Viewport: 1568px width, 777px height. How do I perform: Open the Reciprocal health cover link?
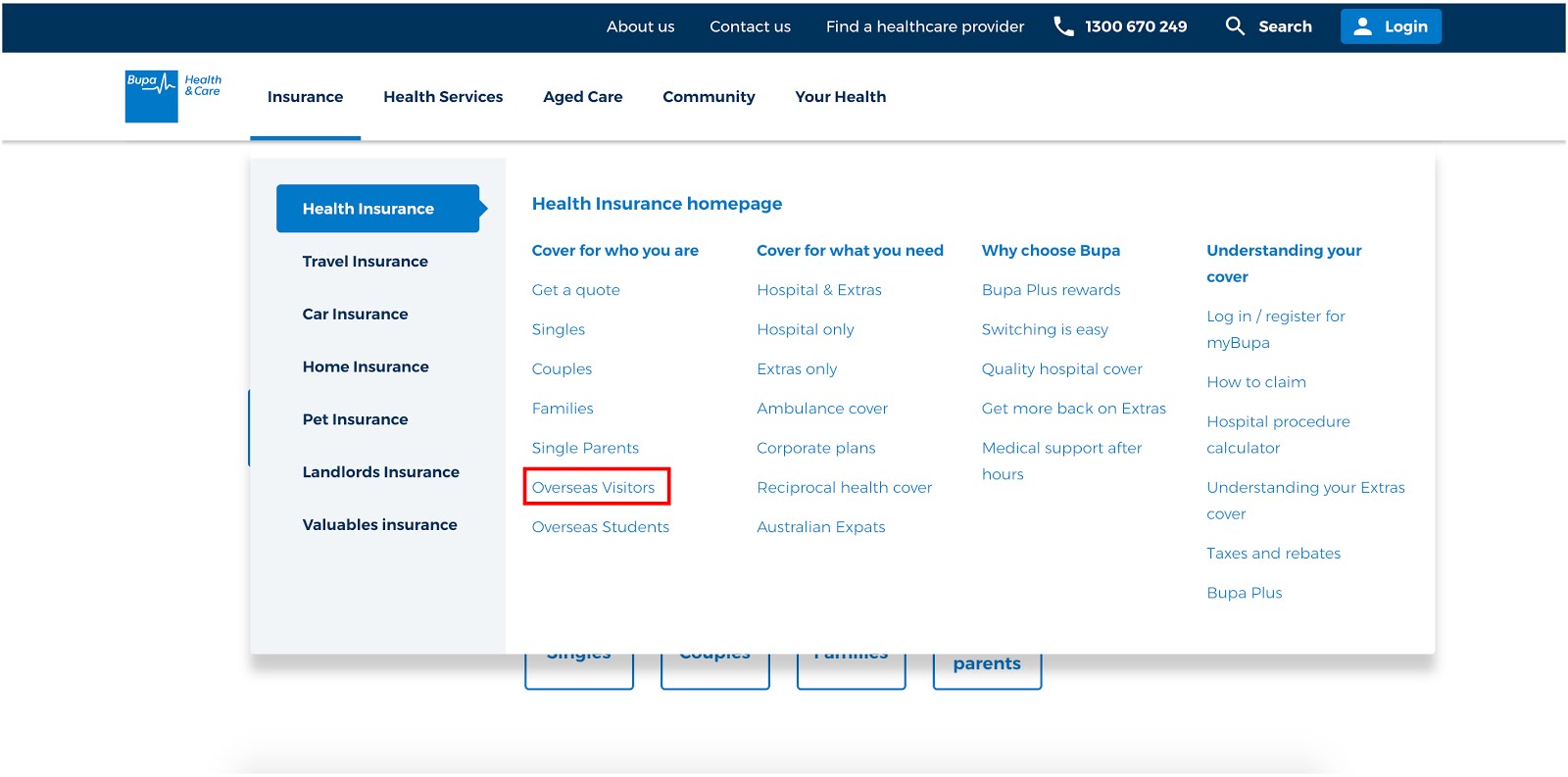point(844,487)
